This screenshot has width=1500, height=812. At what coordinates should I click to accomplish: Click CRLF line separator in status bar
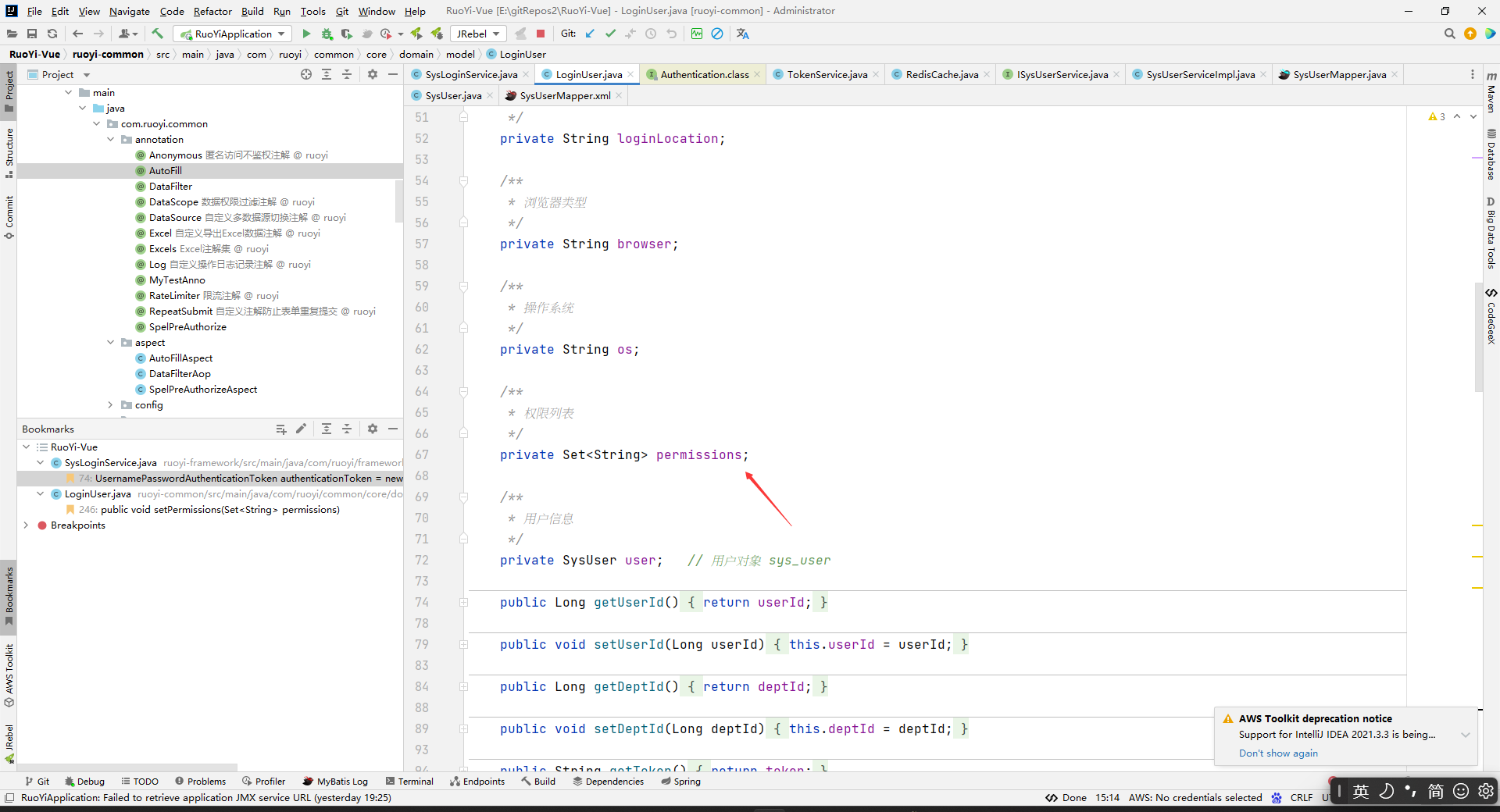pos(1301,797)
